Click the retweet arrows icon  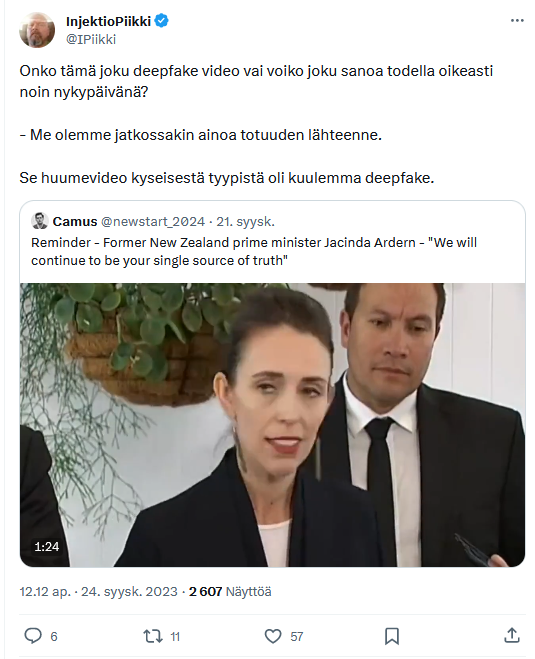point(153,636)
